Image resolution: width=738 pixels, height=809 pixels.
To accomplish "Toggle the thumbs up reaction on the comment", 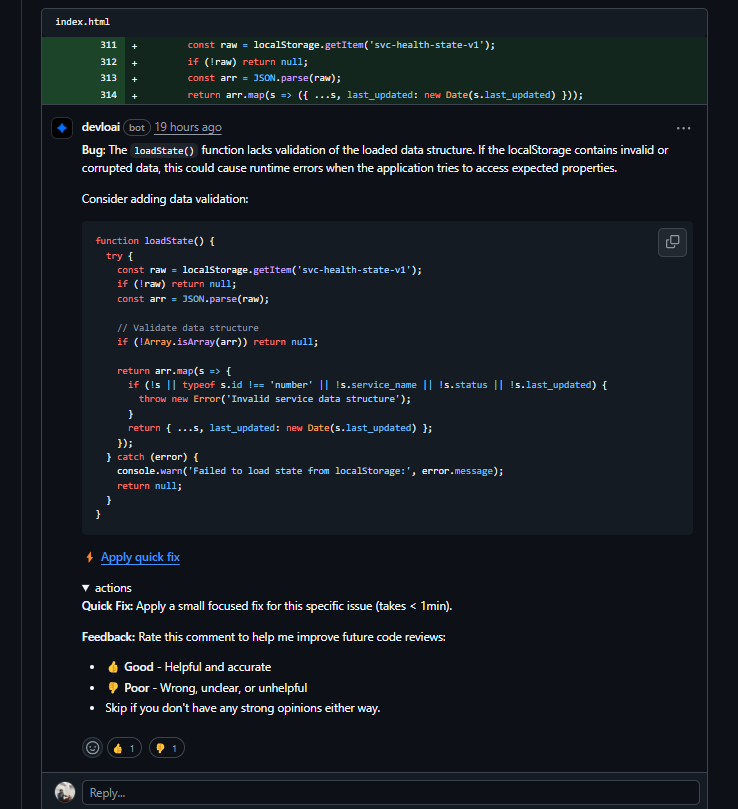I will coord(125,747).
